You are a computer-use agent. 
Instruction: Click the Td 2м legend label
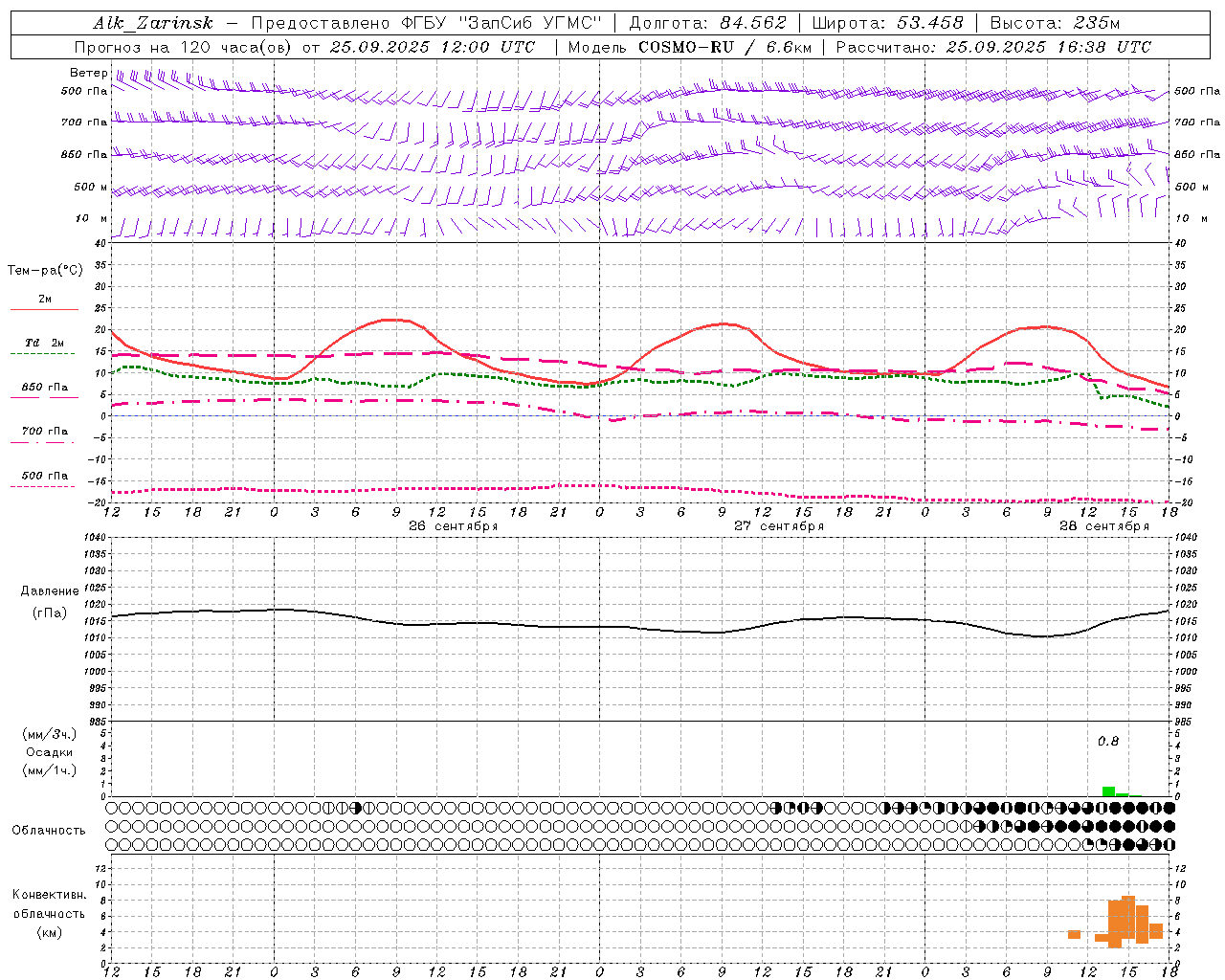[44, 343]
